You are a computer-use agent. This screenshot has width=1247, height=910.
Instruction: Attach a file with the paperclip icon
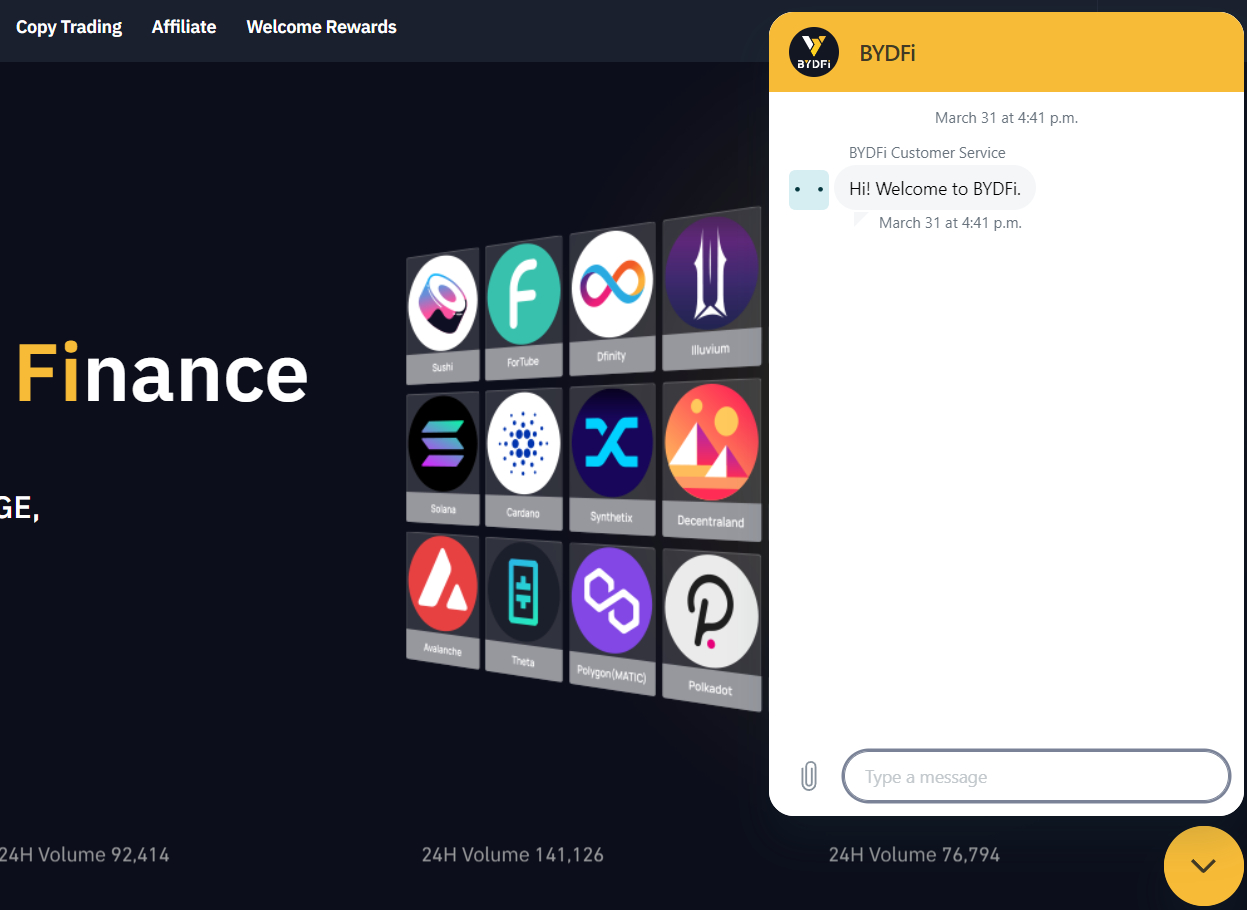[x=809, y=777]
